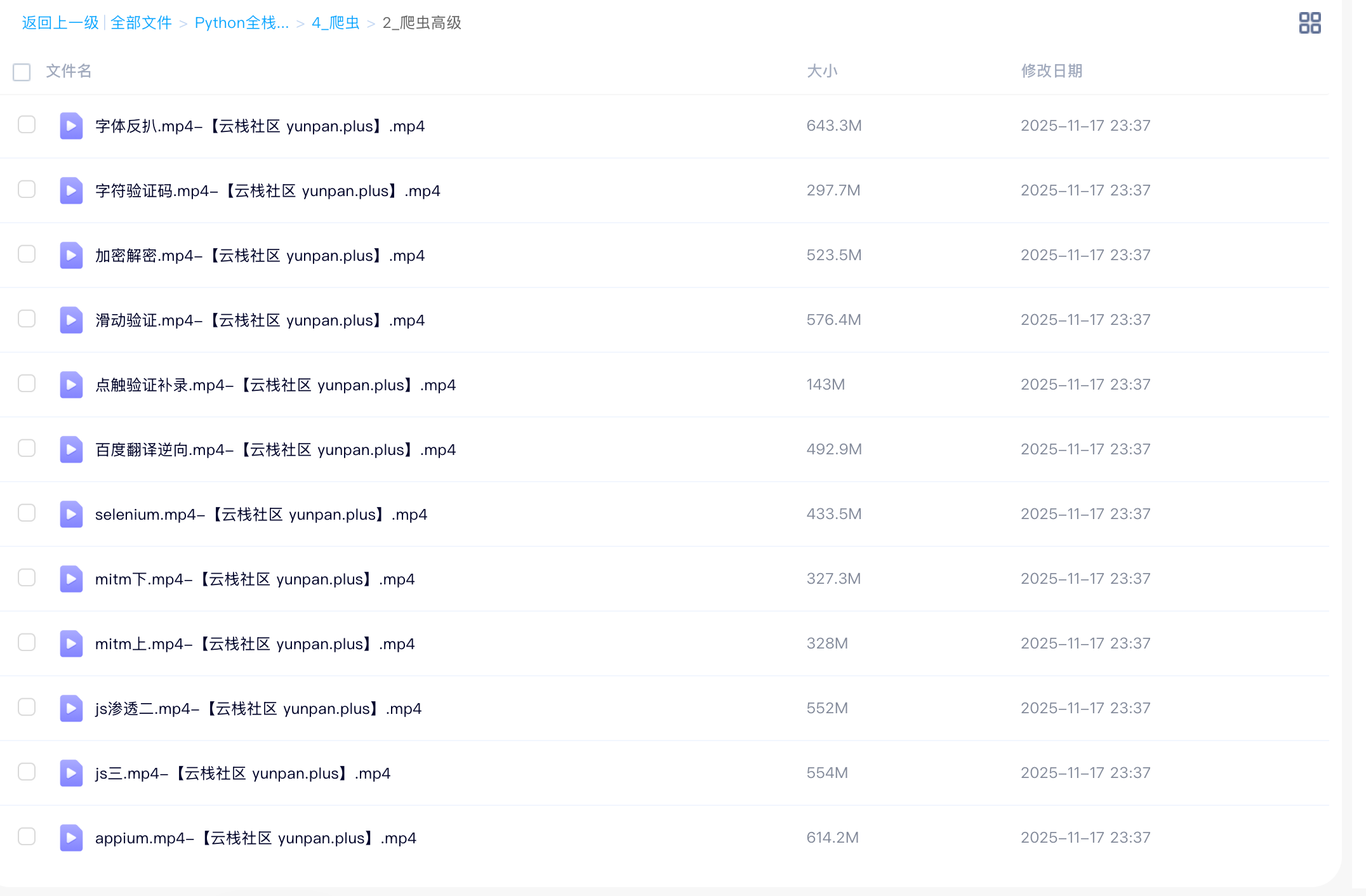
Task: Sort by the 修改日期 column header
Action: coord(1052,71)
